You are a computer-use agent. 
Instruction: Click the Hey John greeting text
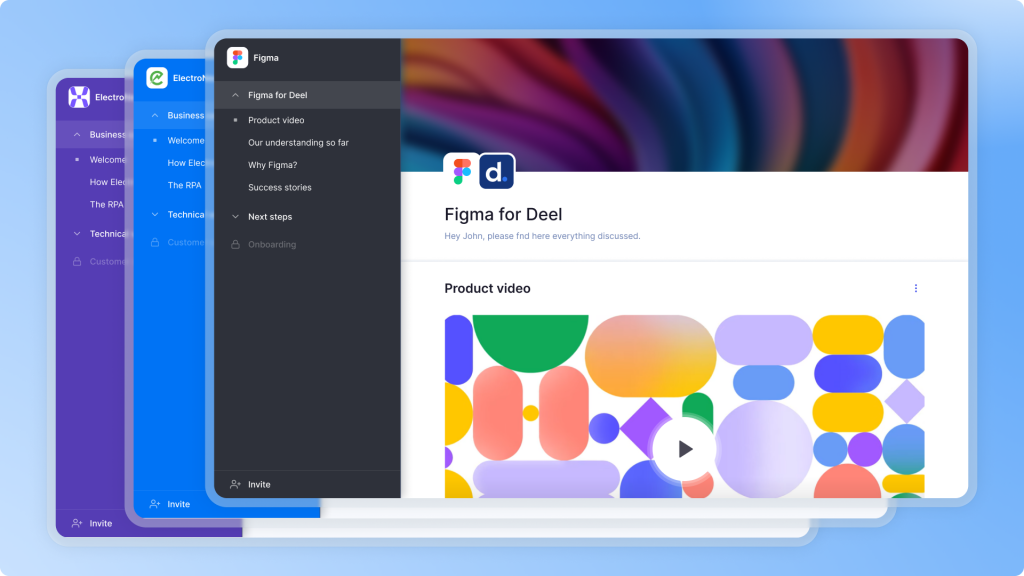click(542, 236)
